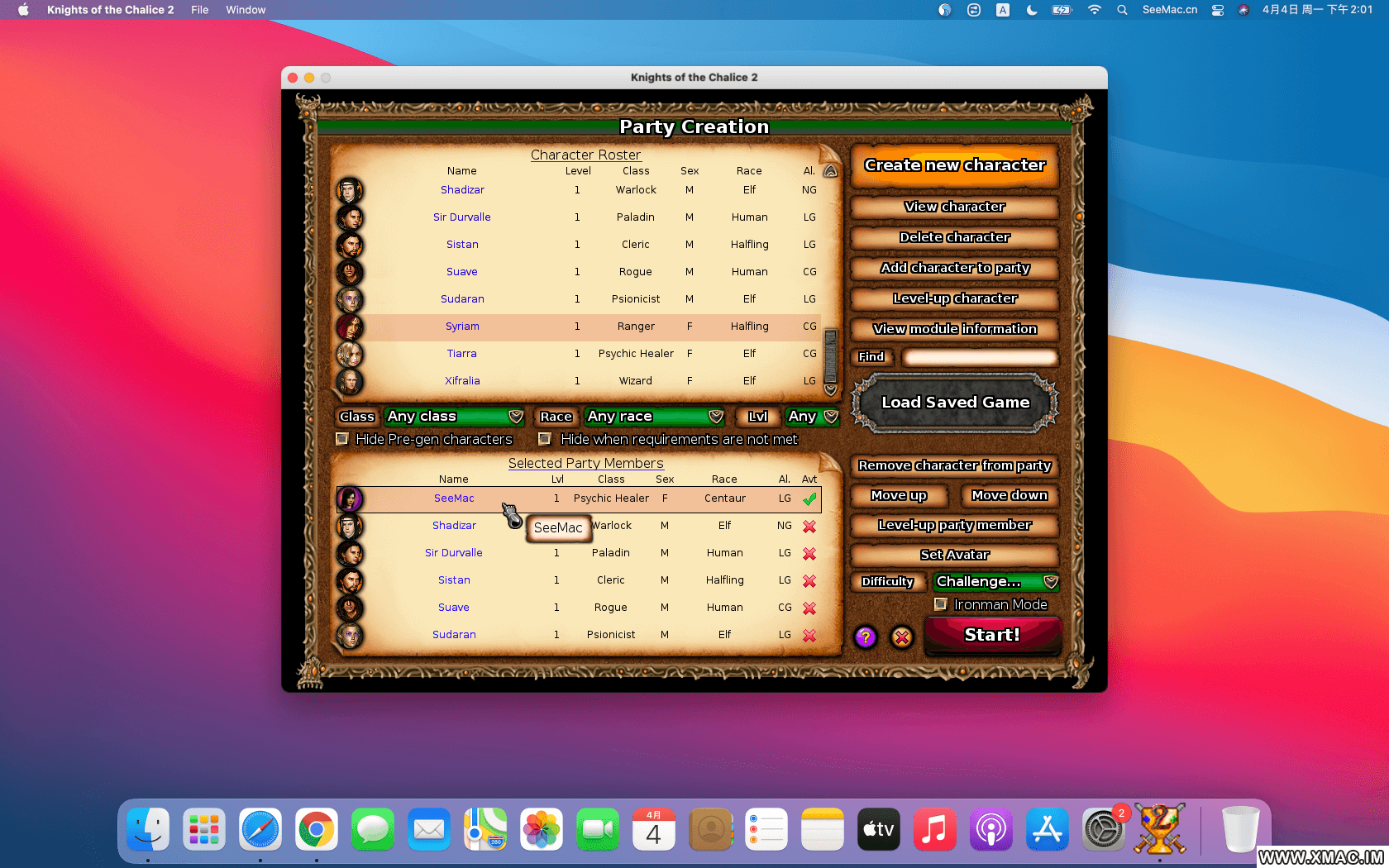Viewport: 1389px width, 868px height.
Task: Click SeeMac's portrait in Selected Party Members
Action: pyautogui.click(x=350, y=498)
